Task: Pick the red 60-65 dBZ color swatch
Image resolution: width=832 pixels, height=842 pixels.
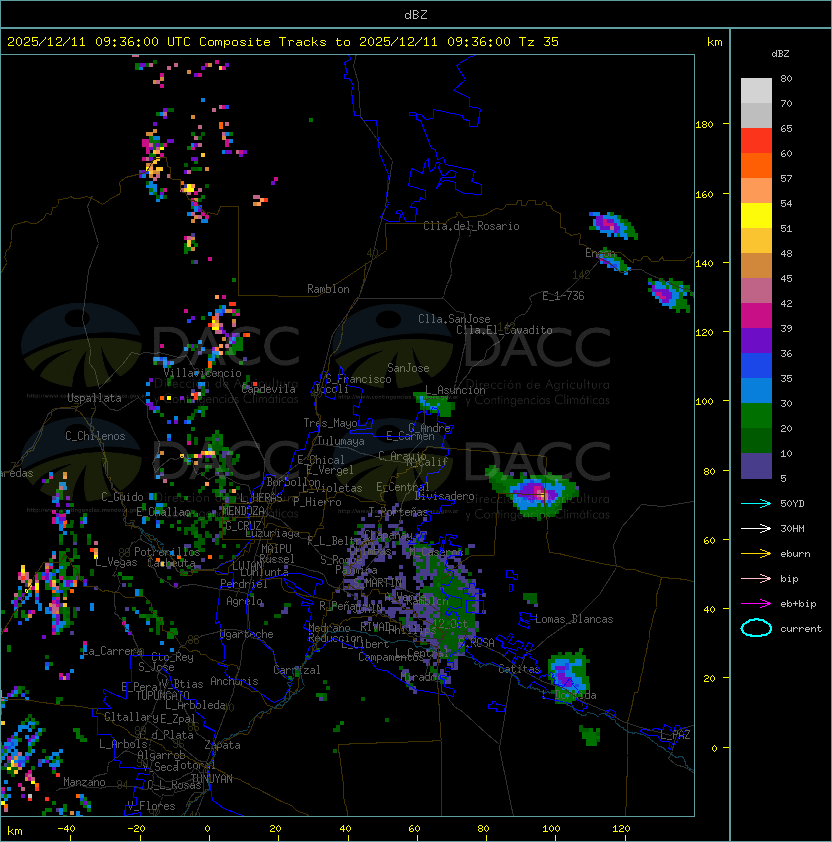Action: [756, 141]
